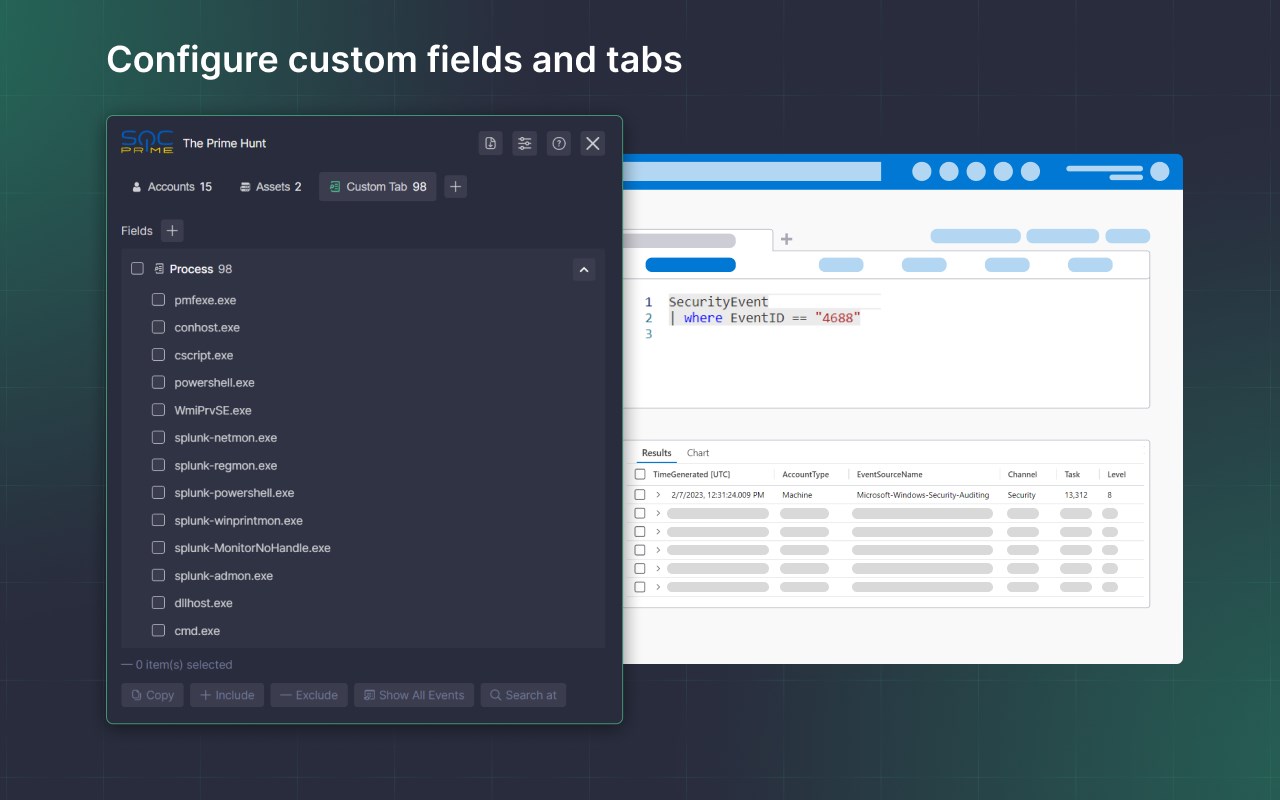Tick the pmfexe.exe checkbox
Screen dimensions: 1280x800
point(158,300)
